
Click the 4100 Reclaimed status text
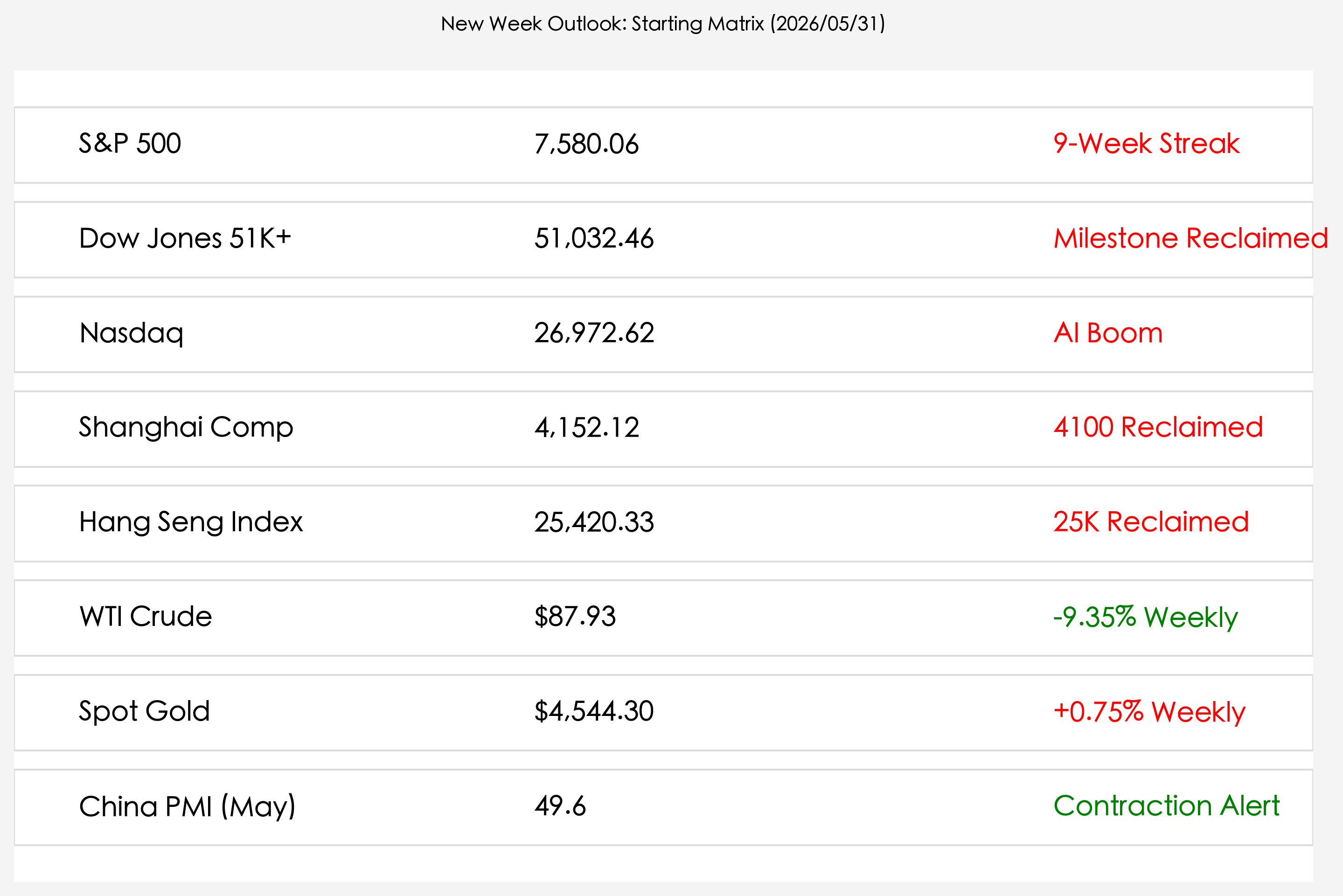tap(1158, 427)
